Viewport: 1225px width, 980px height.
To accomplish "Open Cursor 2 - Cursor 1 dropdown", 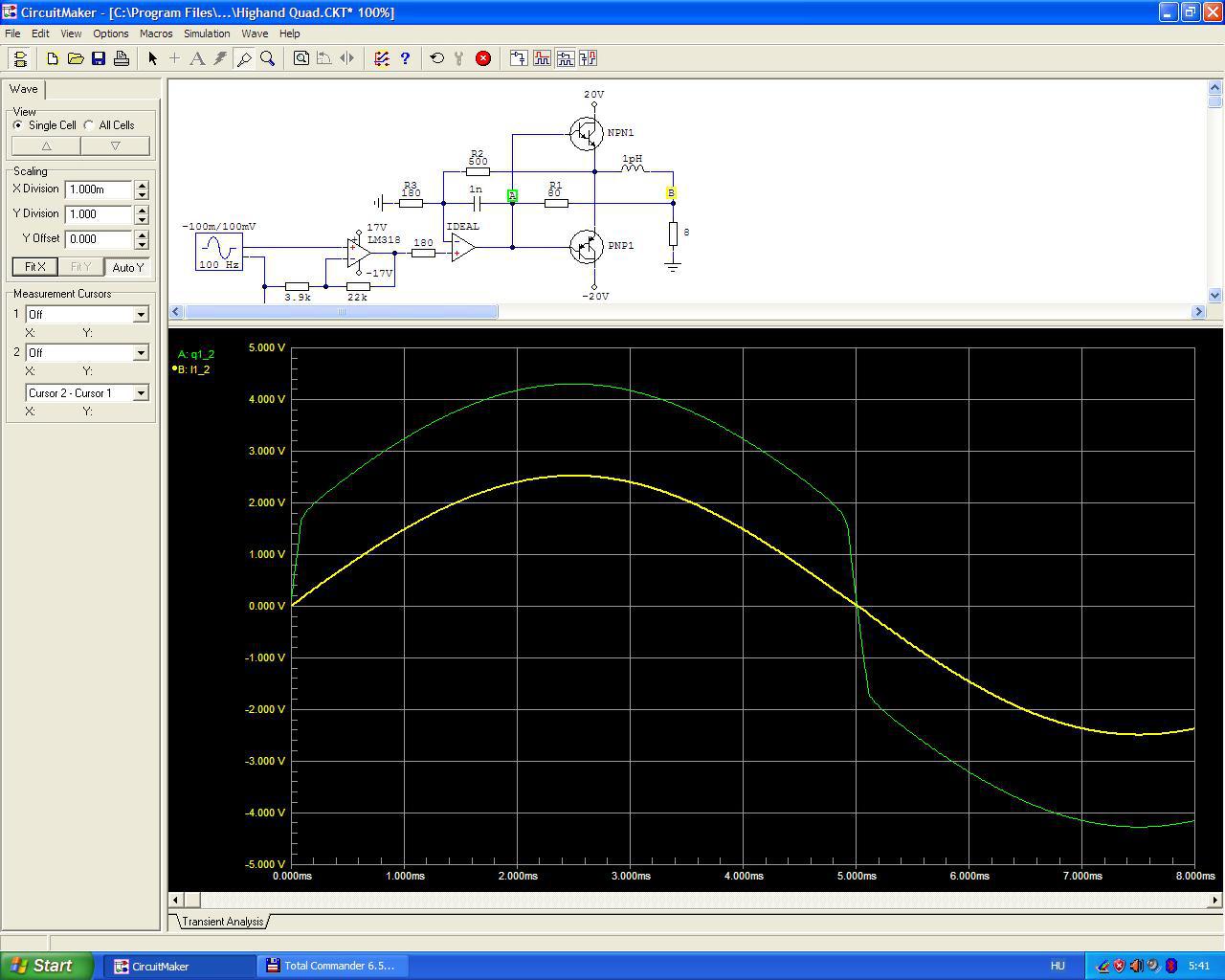I will 141,393.
